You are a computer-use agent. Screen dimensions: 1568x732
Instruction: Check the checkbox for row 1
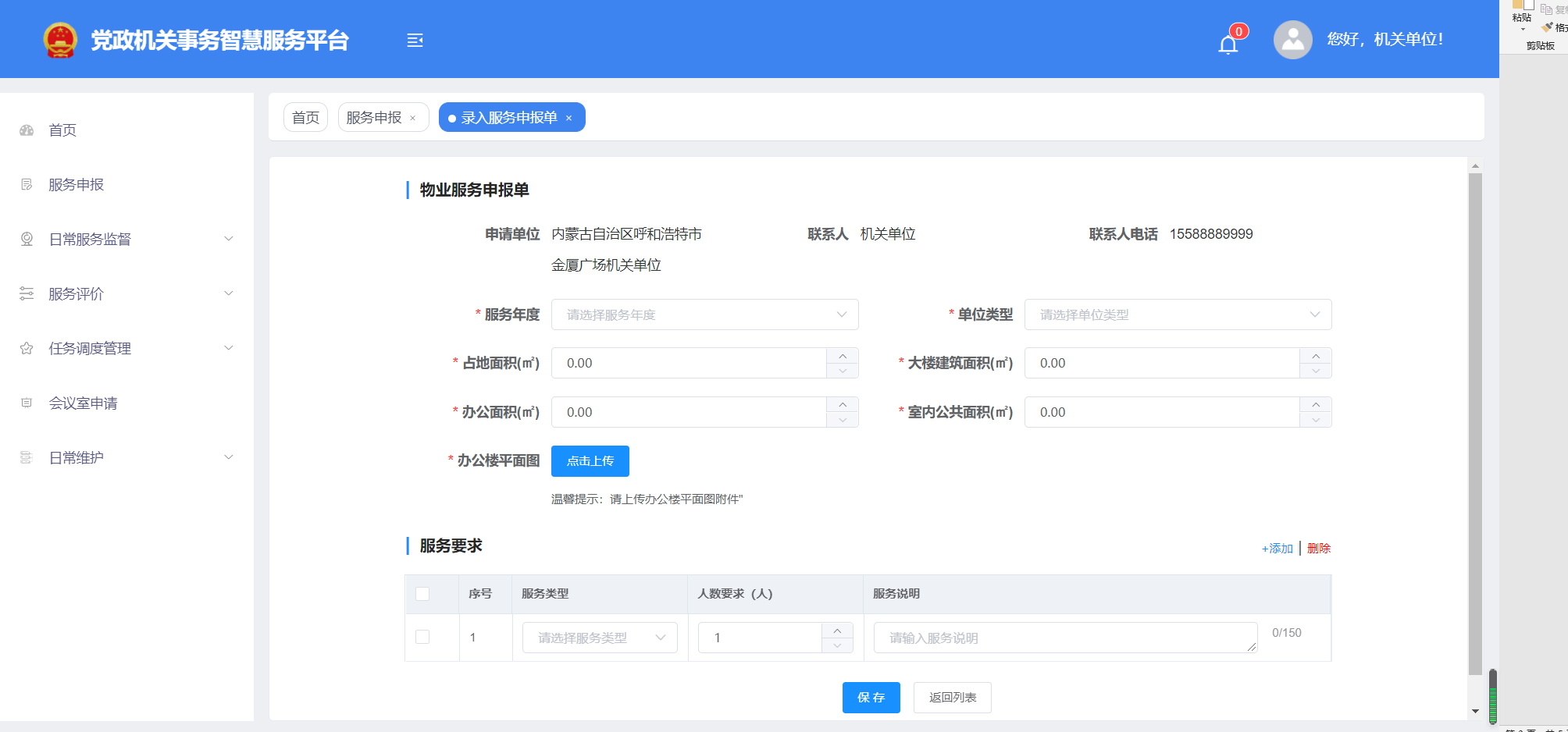(422, 637)
